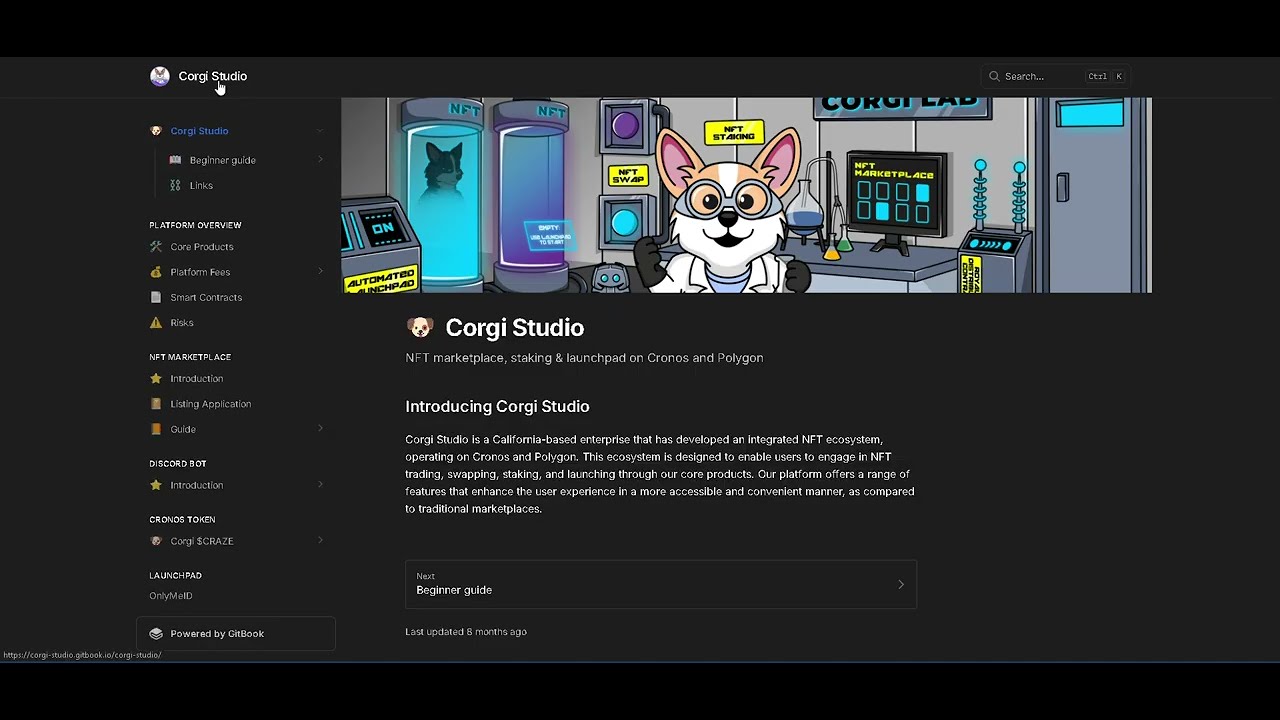Click the corgi emoji icon beside sidebar Corgi Studio
This screenshot has height=720, width=1280.
[156, 131]
